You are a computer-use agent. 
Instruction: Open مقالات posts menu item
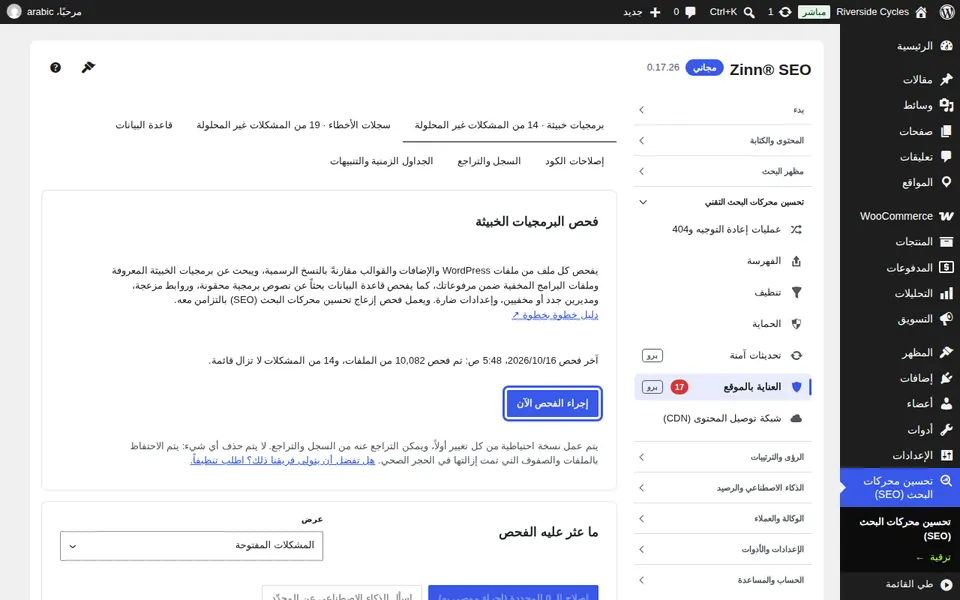[x=900, y=80]
